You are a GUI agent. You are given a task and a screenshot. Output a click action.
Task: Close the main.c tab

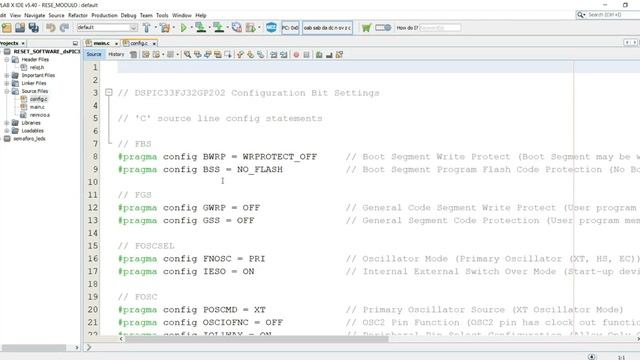point(116,43)
